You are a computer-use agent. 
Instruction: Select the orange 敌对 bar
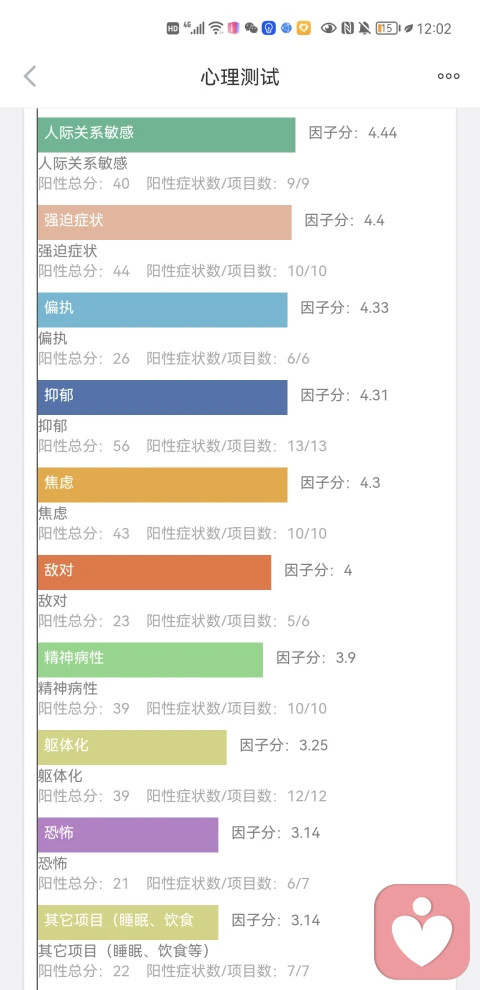(x=154, y=572)
